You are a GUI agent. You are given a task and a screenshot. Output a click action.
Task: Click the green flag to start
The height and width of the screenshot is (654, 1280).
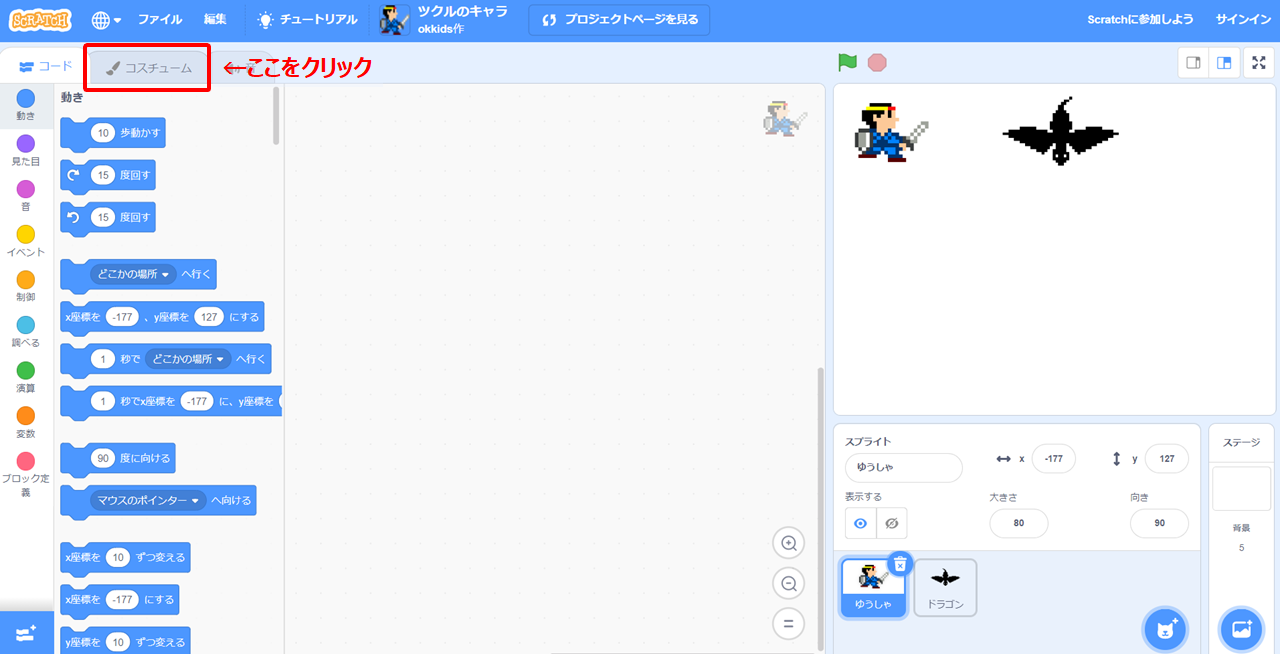click(x=848, y=63)
